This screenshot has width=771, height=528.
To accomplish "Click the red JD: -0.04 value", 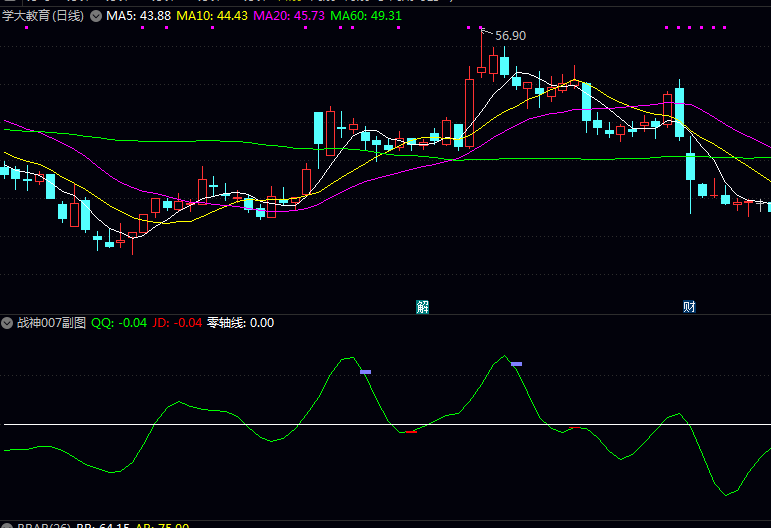I will [176, 323].
